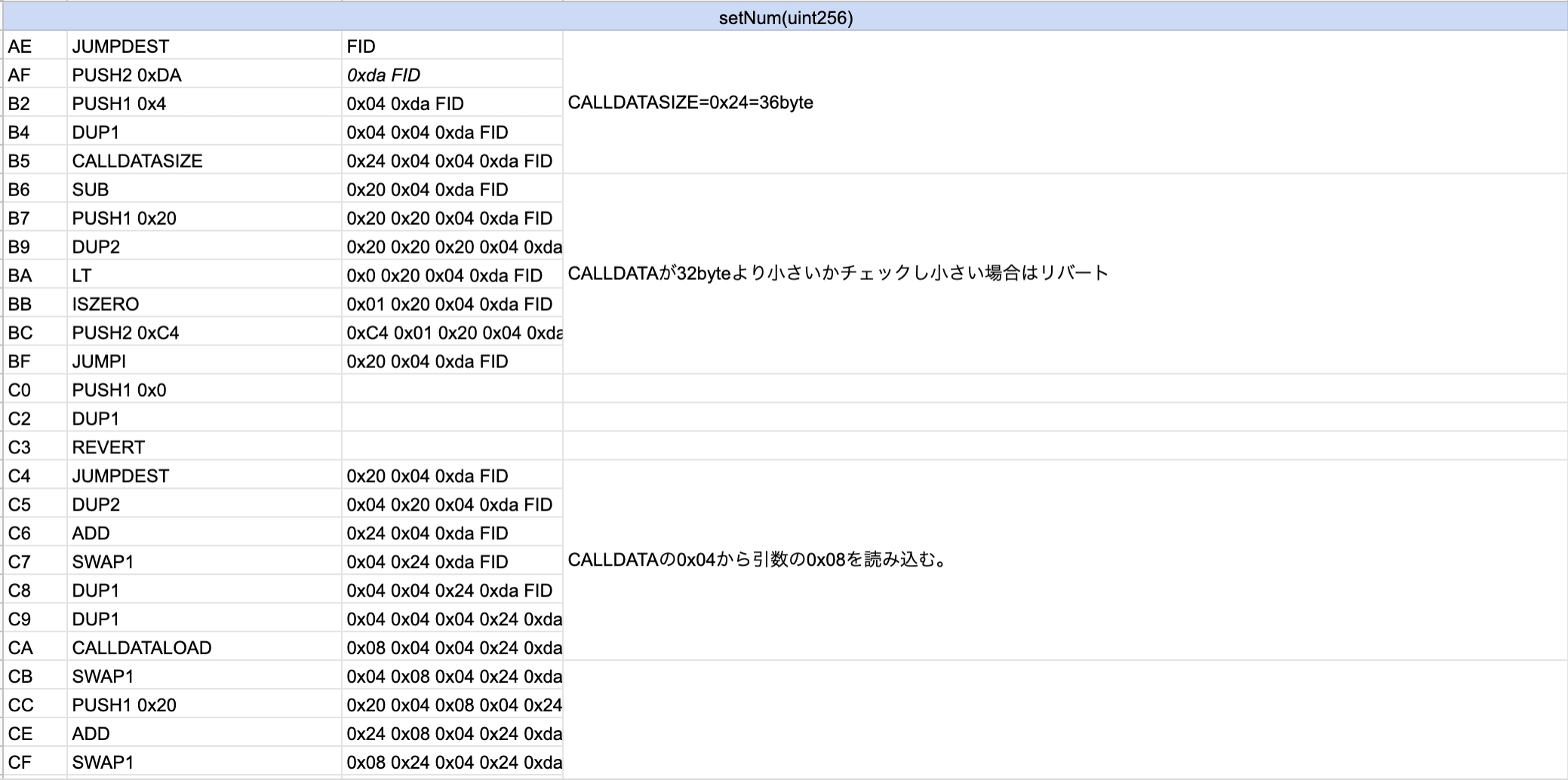1568x780 pixels.
Task: Select the ADD cell in row CE
Action: 204,734
